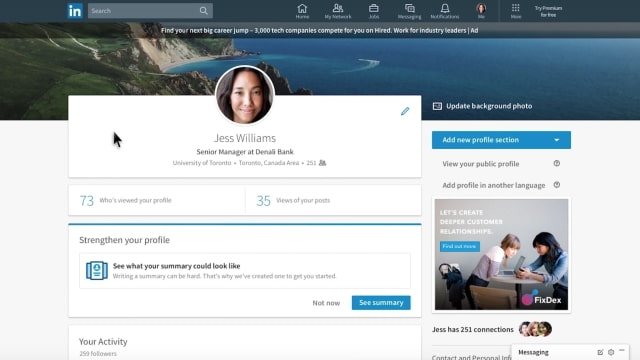
Task: Click Add profile in another language
Action: click(493, 185)
